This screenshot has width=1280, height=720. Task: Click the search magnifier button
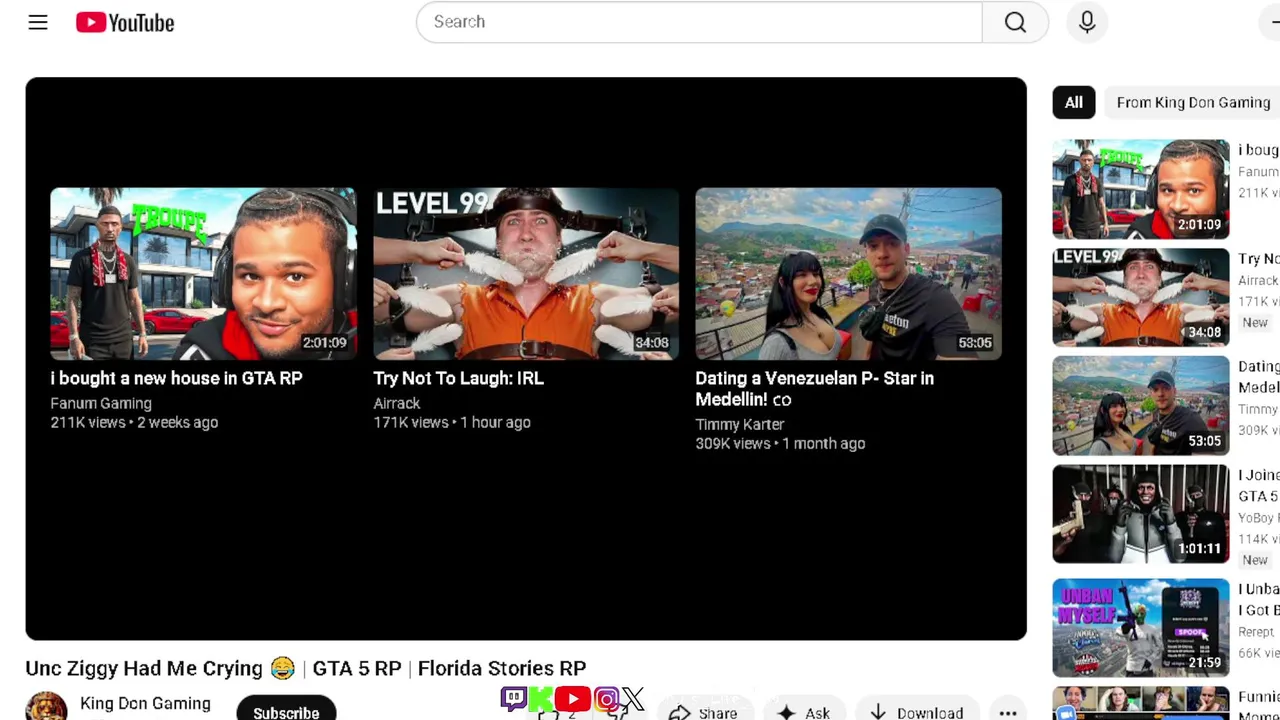[1015, 22]
